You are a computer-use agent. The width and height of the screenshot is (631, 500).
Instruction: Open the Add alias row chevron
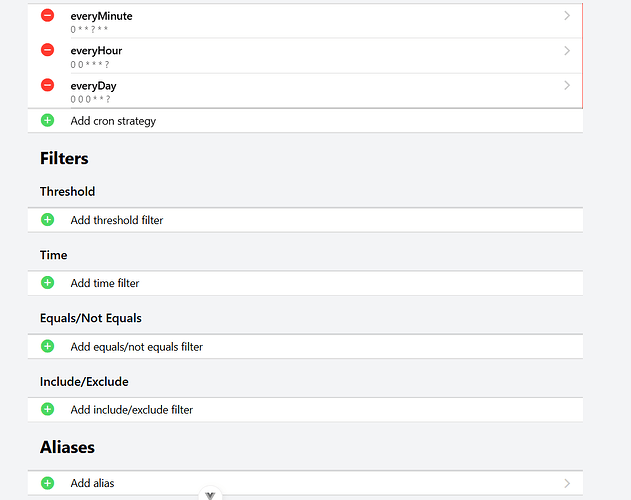pos(567,483)
